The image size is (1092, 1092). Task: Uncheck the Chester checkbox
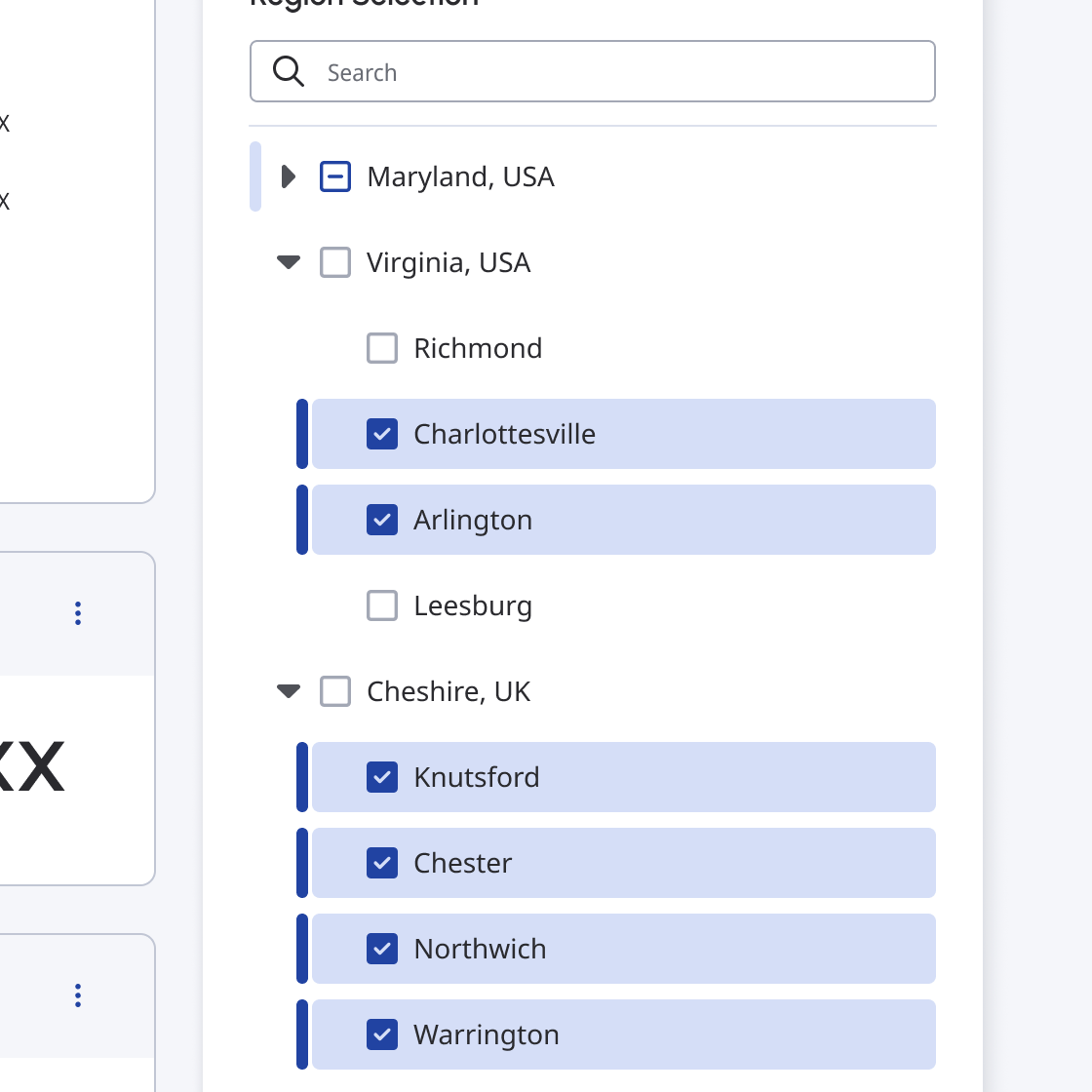(x=382, y=863)
